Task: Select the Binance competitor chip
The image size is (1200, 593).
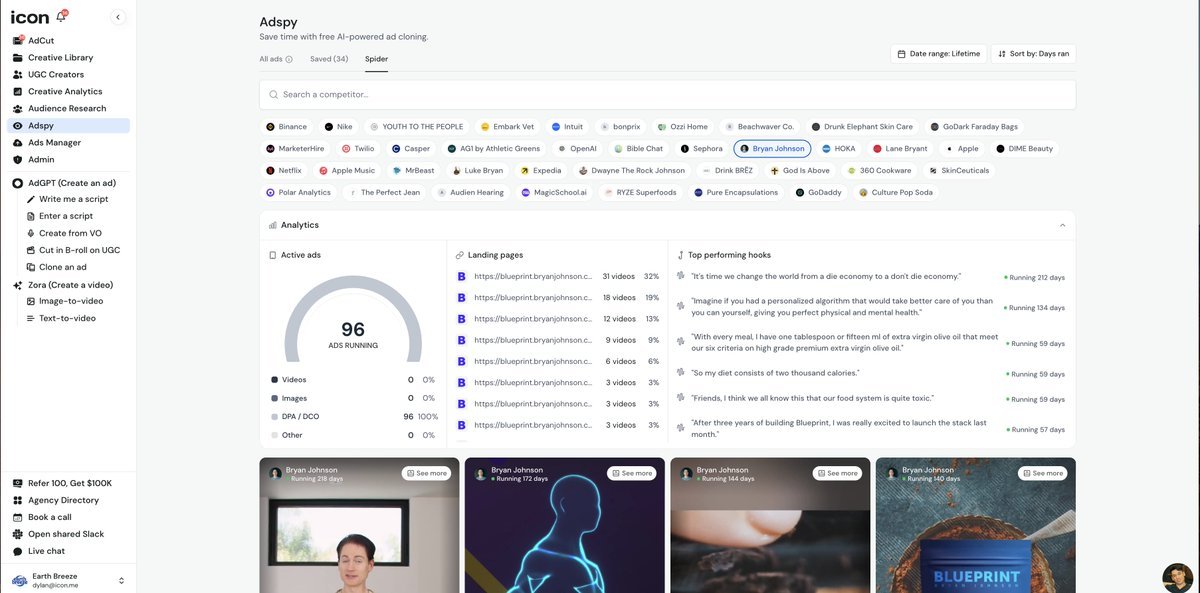Action: pyautogui.click(x=286, y=127)
